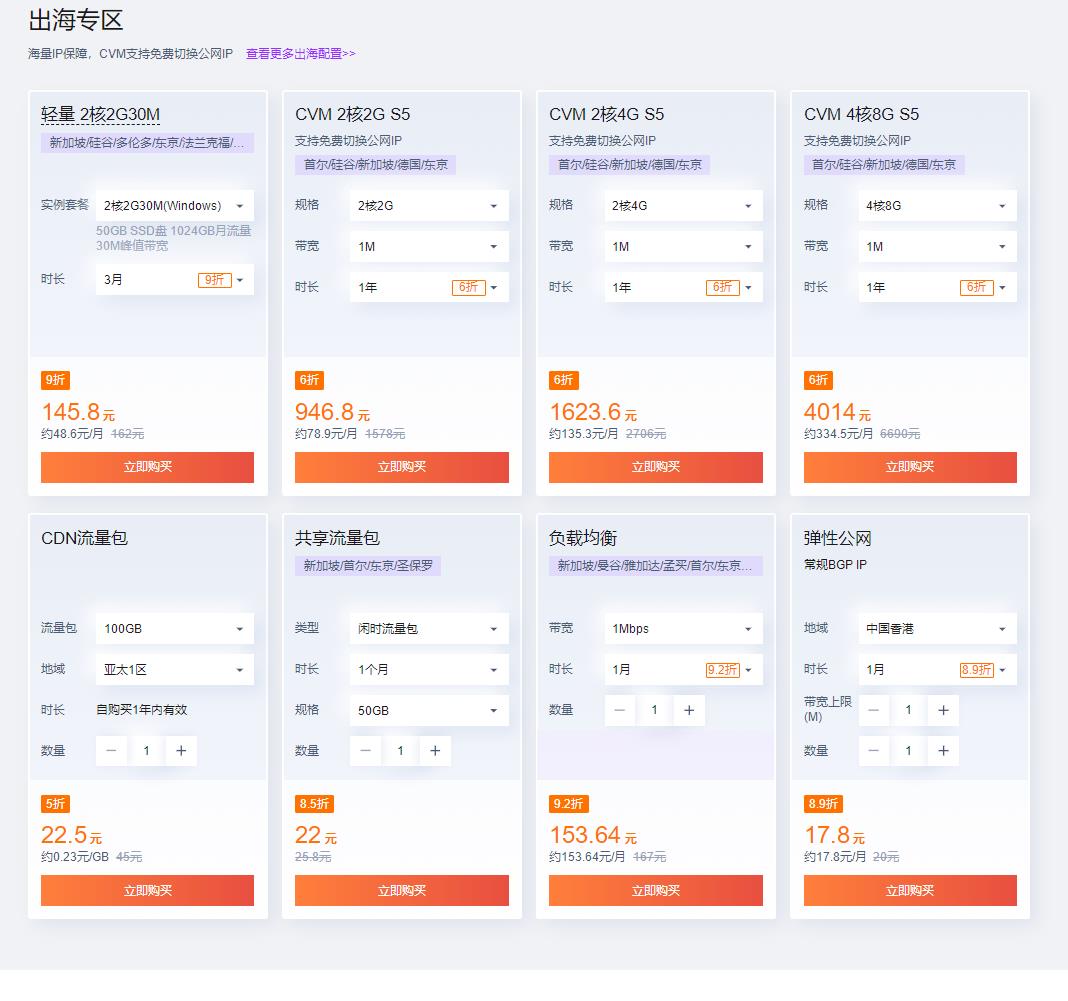This screenshot has width=1068, height=1001.
Task: Open 规格 50GB dropdown in 共享流量包 card
Action: [x=429, y=710]
